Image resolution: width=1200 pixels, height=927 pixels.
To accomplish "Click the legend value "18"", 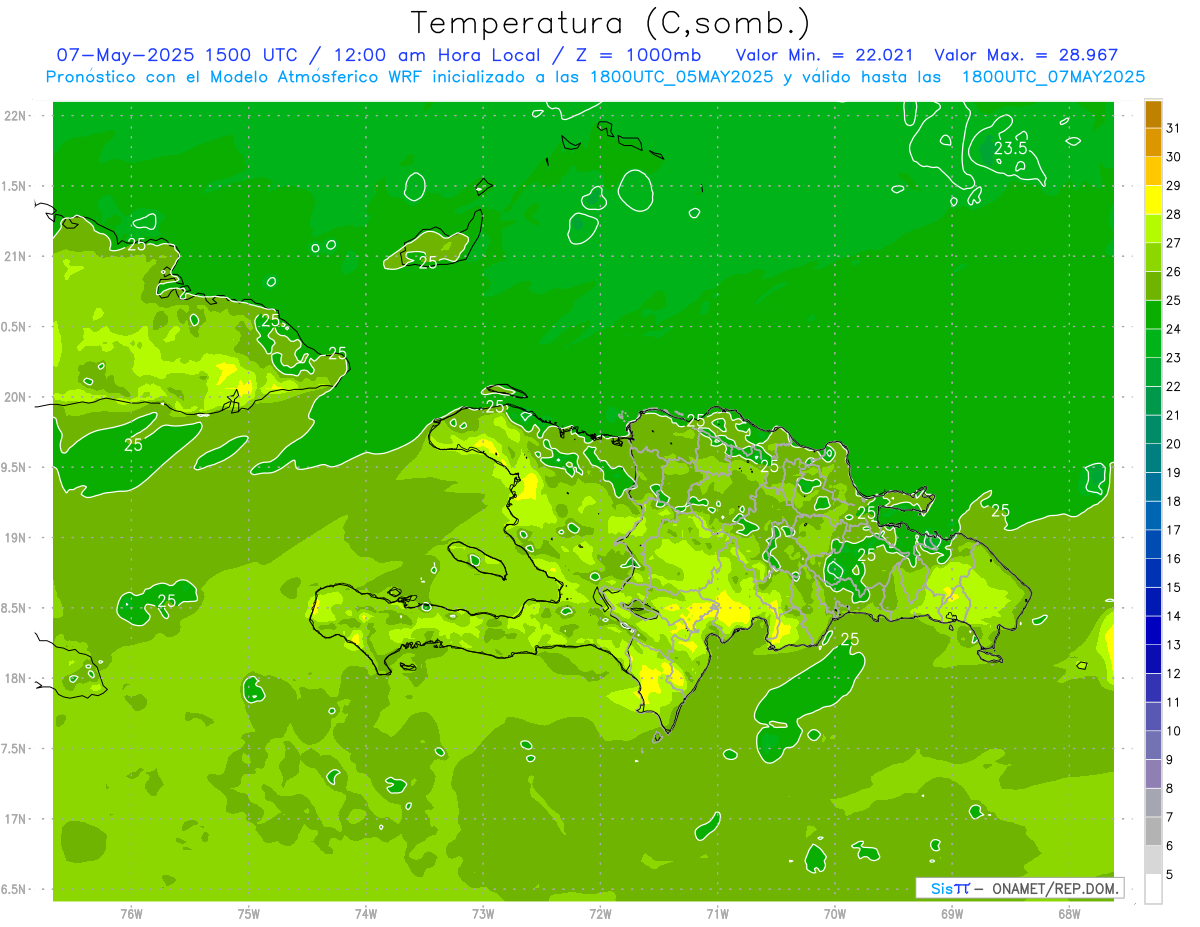I will [1173, 501].
